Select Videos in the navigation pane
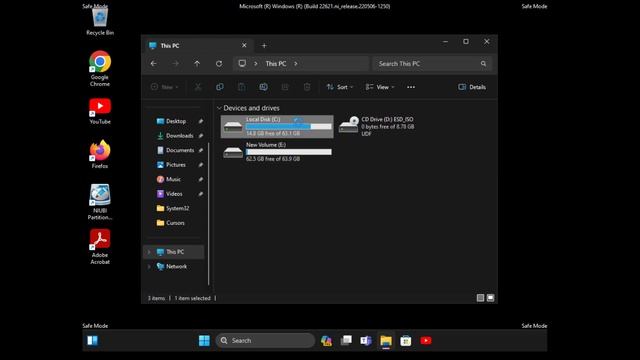This screenshot has width=640, height=360. (174, 194)
